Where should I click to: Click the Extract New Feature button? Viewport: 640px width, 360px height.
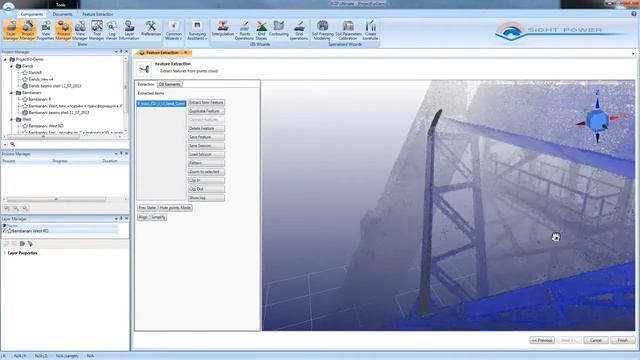[206, 102]
